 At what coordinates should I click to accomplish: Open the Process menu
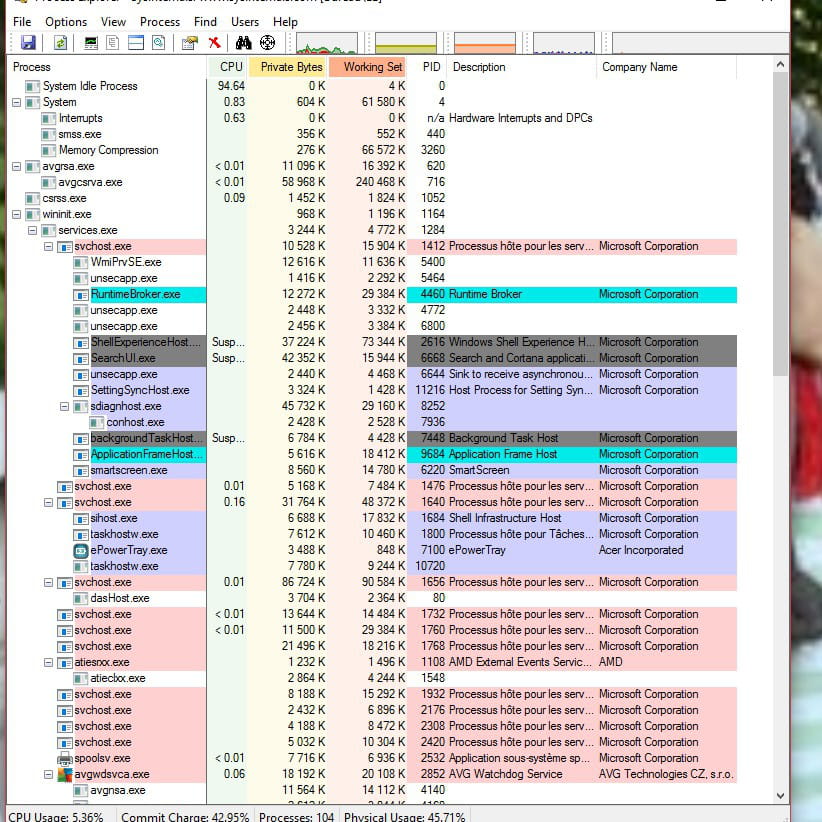coord(160,22)
